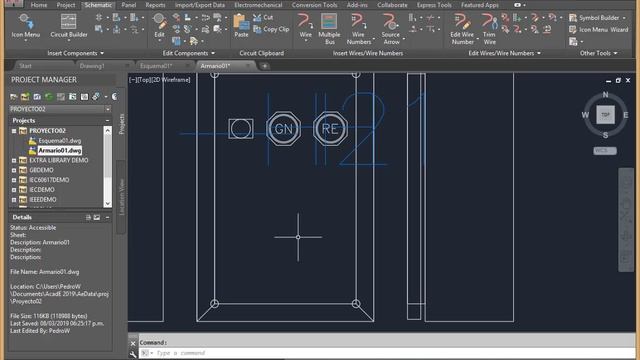Select the Wire tool

point(305,26)
